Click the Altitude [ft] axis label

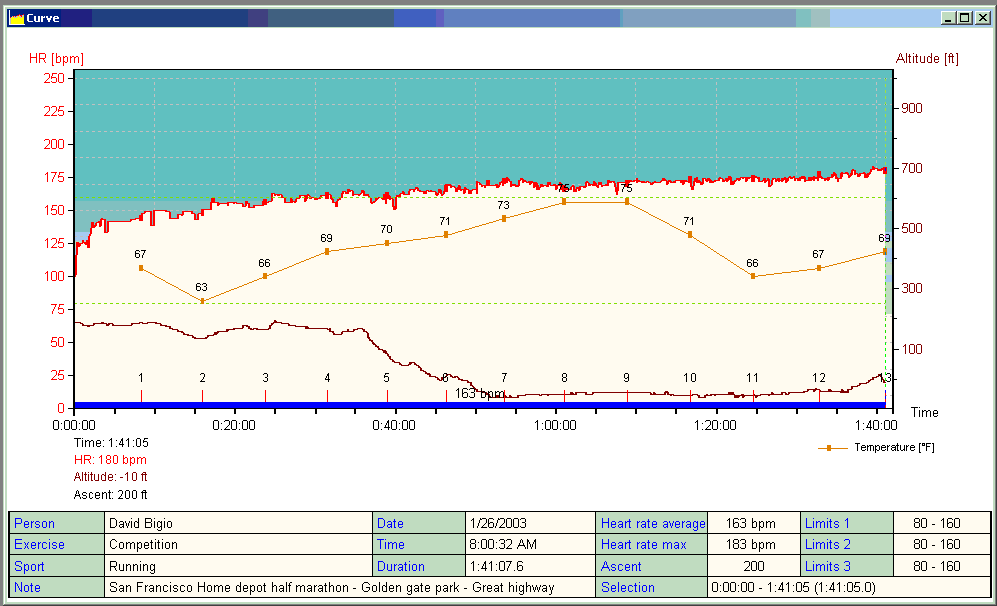pyautogui.click(x=927, y=58)
